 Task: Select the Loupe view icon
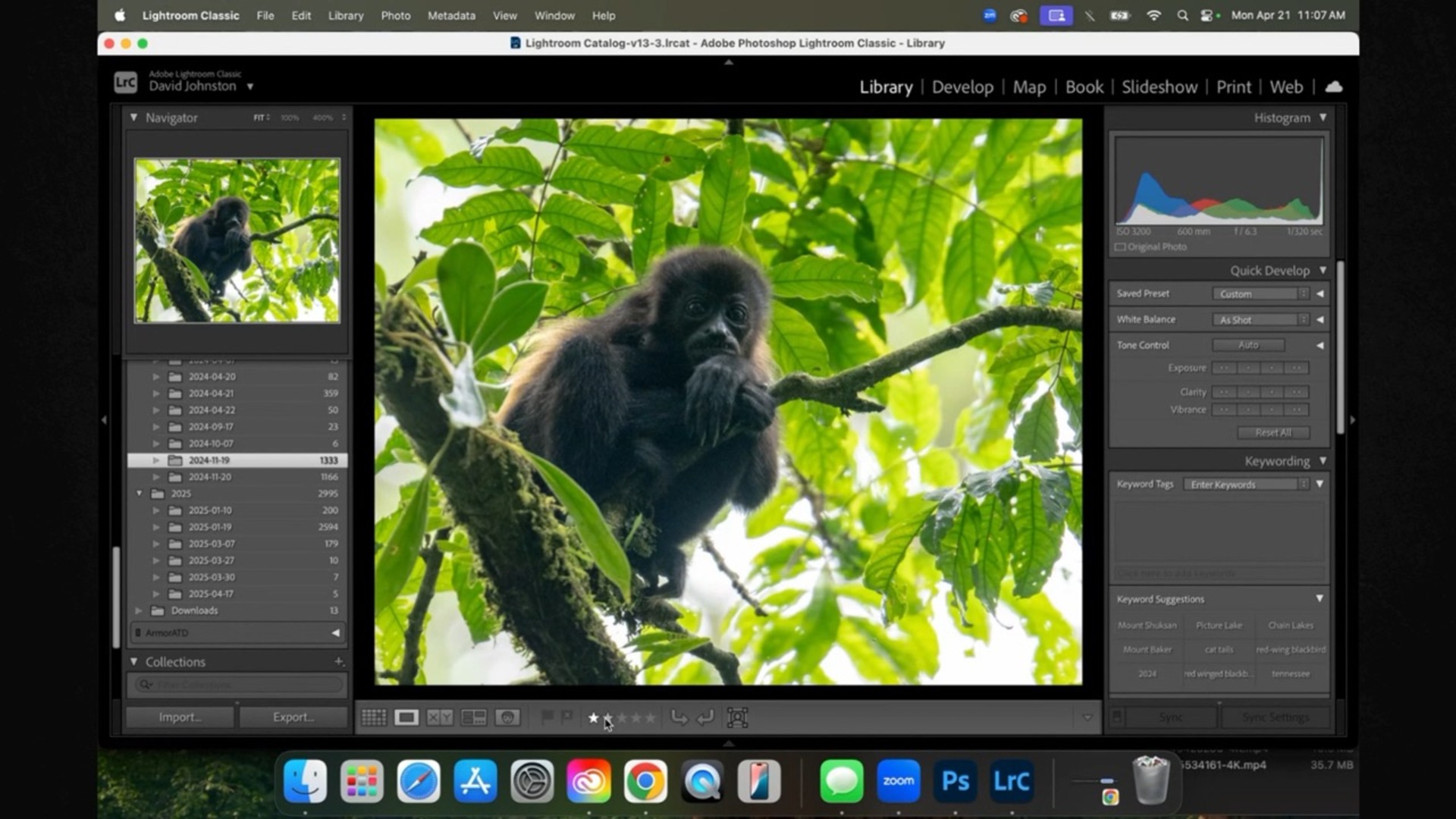pos(406,717)
